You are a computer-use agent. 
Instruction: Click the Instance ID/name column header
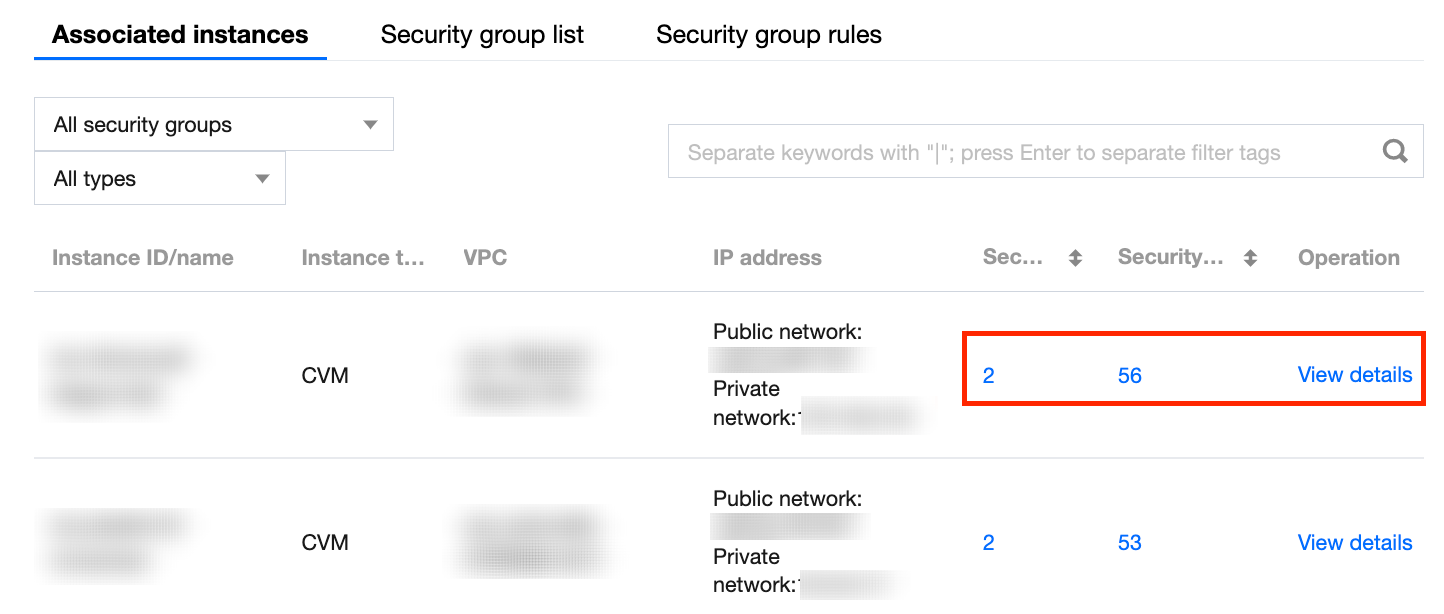(142, 258)
